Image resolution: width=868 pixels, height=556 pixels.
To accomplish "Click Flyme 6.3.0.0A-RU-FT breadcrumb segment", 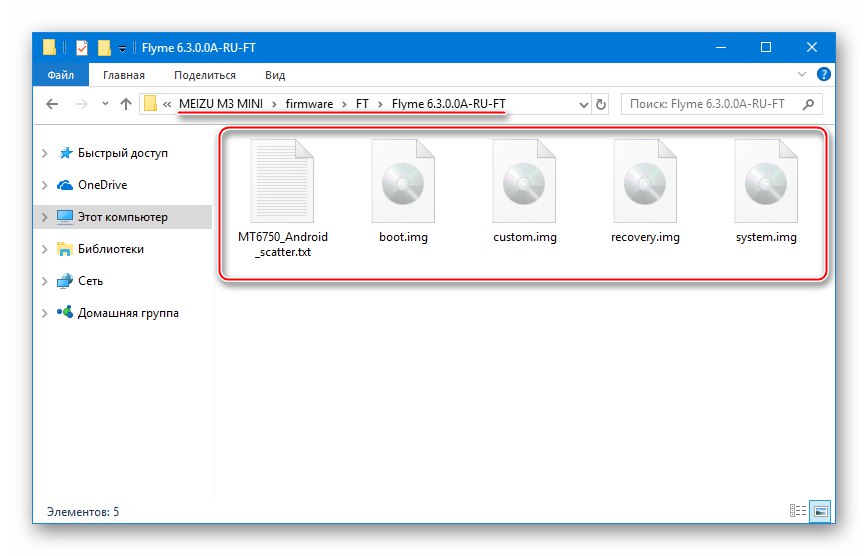I will pos(448,104).
